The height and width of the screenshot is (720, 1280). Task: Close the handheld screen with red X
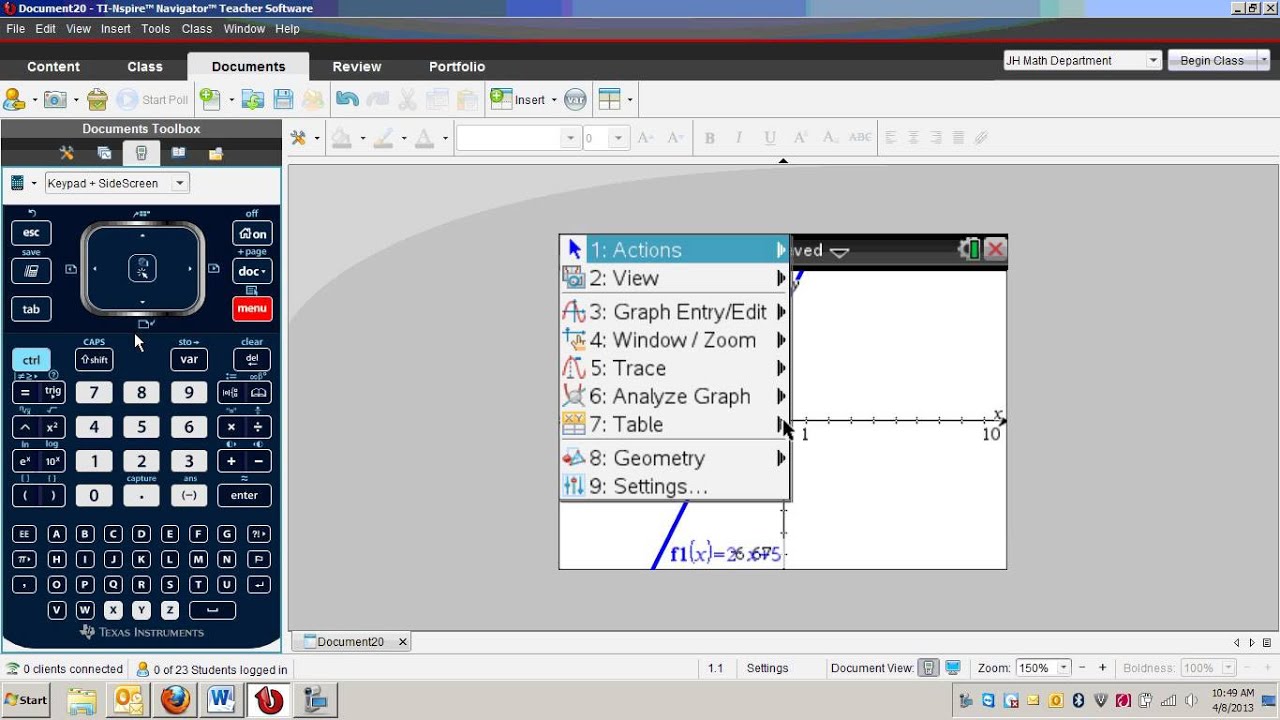click(995, 250)
